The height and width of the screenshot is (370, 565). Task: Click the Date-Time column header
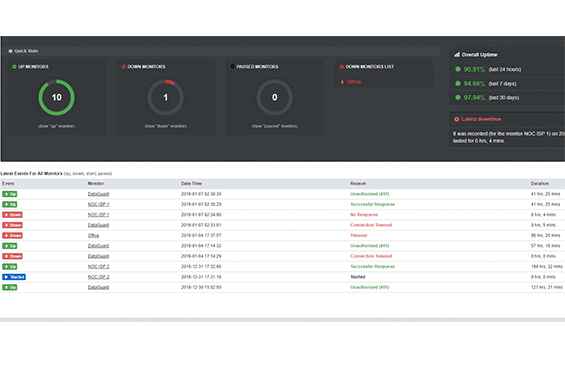(191, 184)
